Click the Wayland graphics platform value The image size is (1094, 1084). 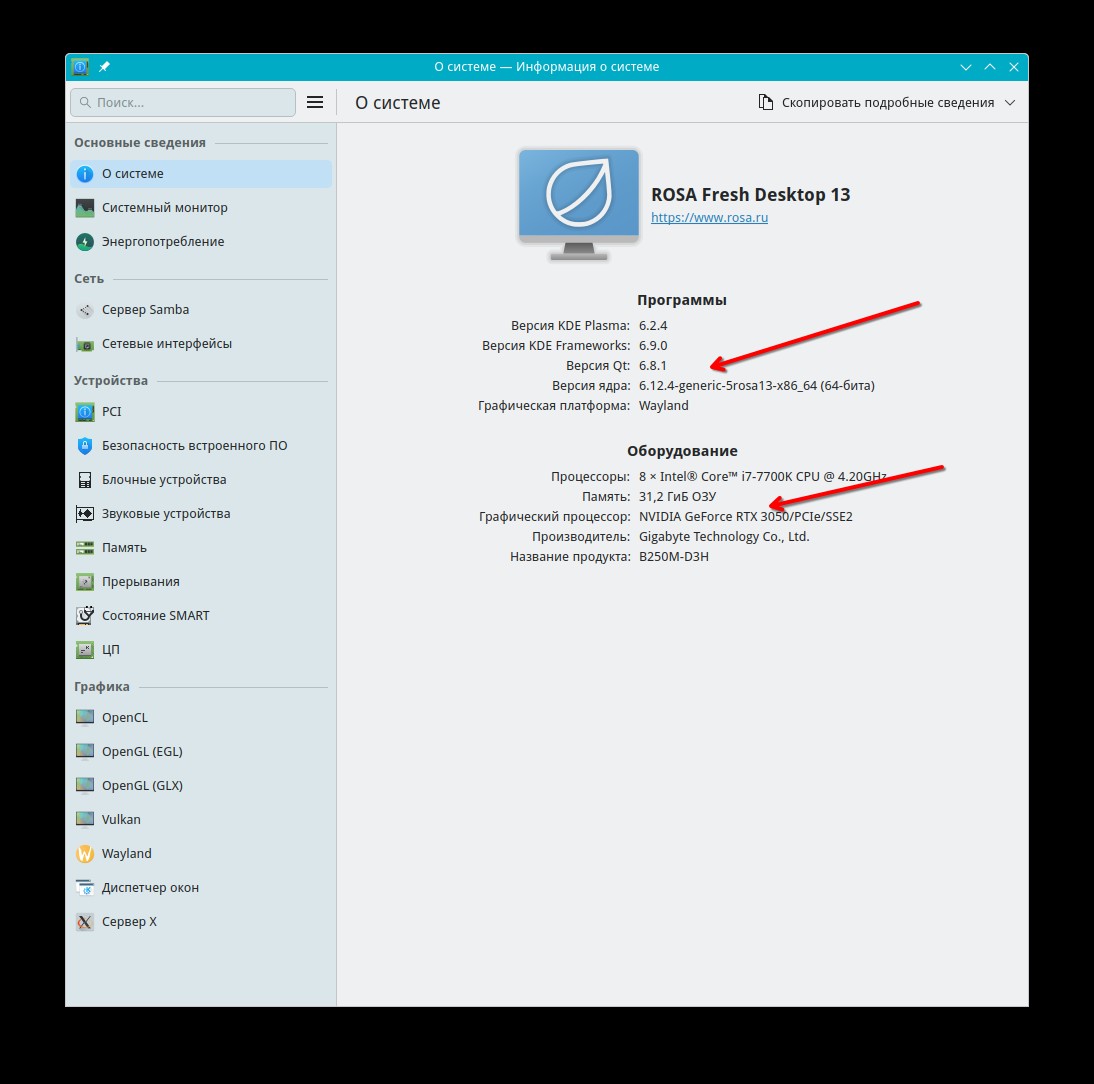[x=663, y=406]
